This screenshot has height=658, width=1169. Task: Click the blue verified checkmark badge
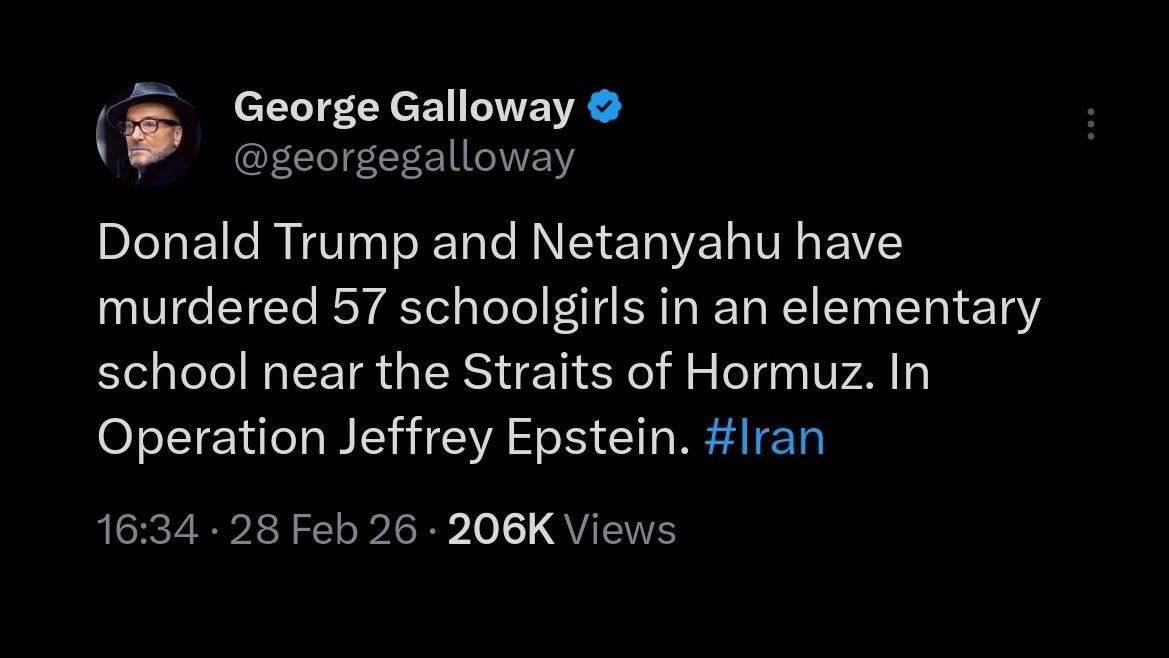(x=603, y=107)
